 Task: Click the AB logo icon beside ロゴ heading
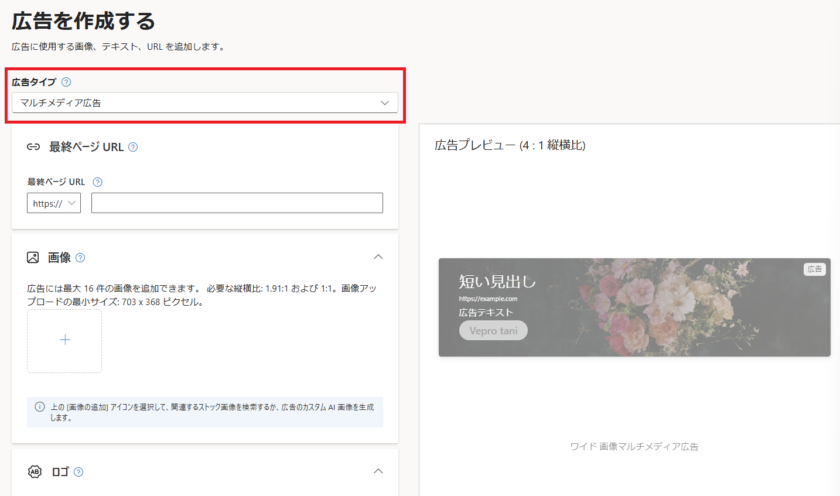pos(33,471)
